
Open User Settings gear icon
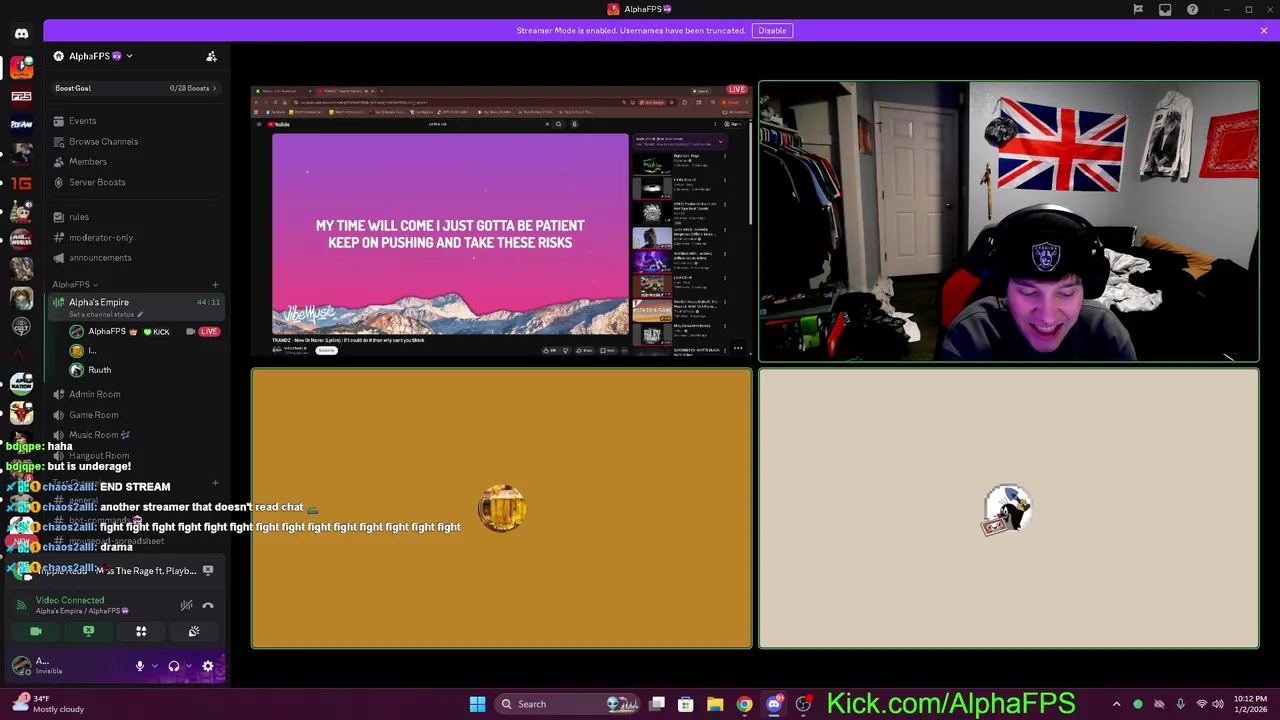pyautogui.click(x=208, y=666)
